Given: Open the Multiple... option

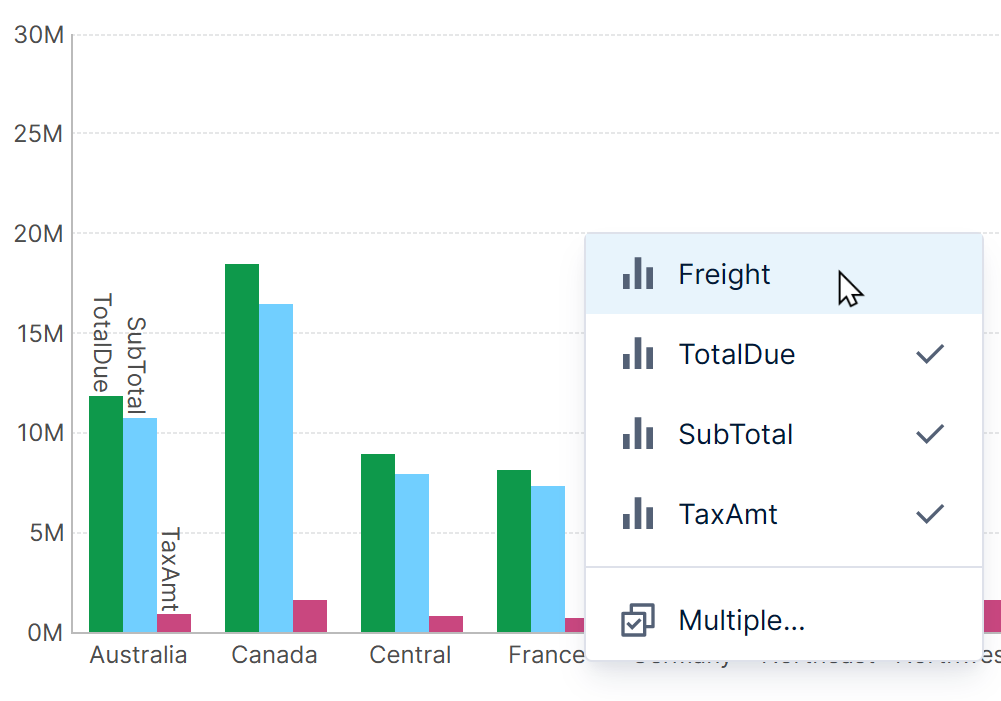Looking at the screenshot, I should pyautogui.click(x=741, y=620).
